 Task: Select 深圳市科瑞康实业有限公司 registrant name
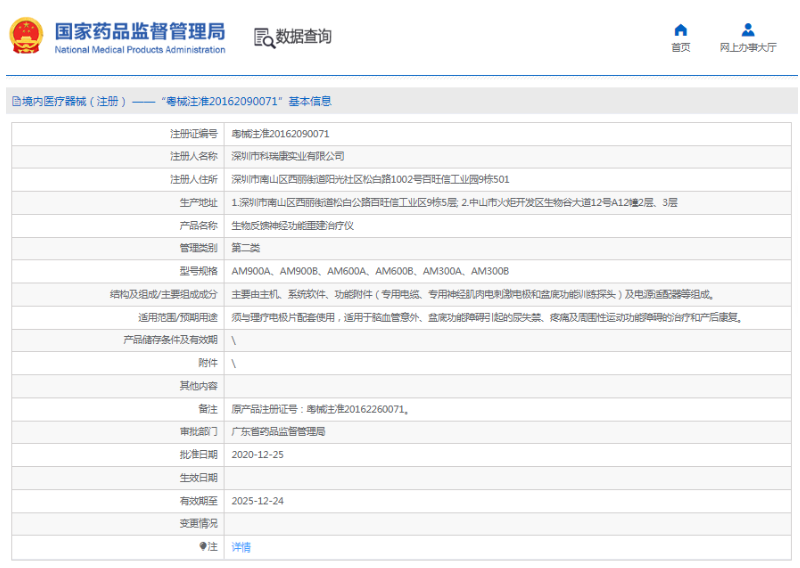288,156
